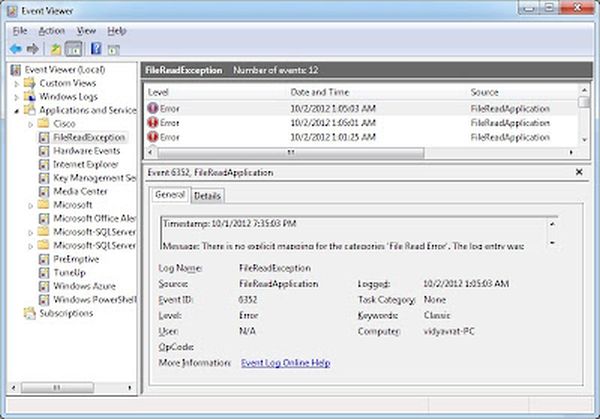Click the Media Center log icon
Image resolution: width=600 pixels, height=419 pixels.
click(44, 191)
